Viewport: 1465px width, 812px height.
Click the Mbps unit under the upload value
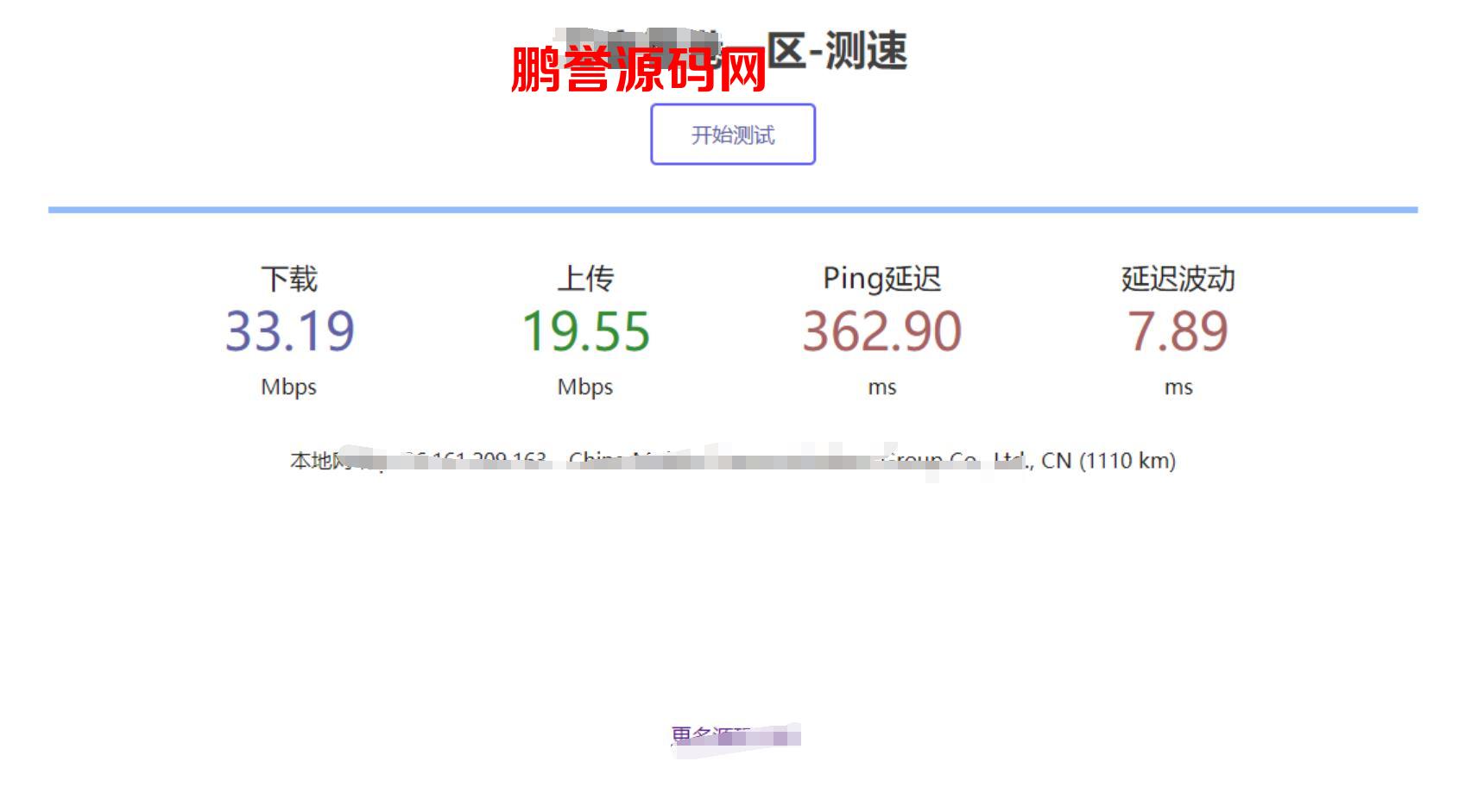coord(585,387)
